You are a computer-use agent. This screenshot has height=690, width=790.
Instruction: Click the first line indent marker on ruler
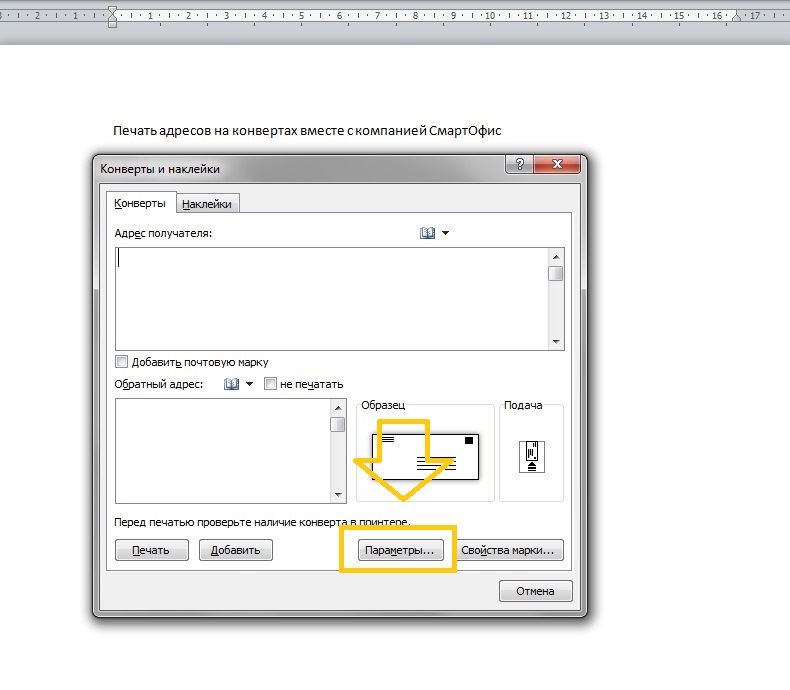[x=112, y=11]
